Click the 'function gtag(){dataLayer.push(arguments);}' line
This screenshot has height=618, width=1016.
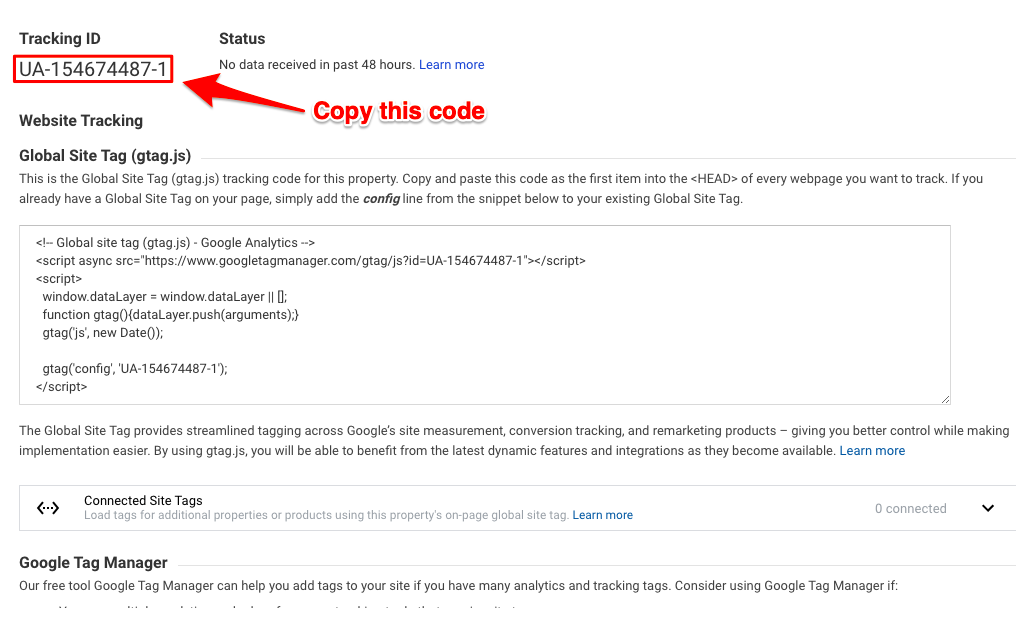pos(170,315)
